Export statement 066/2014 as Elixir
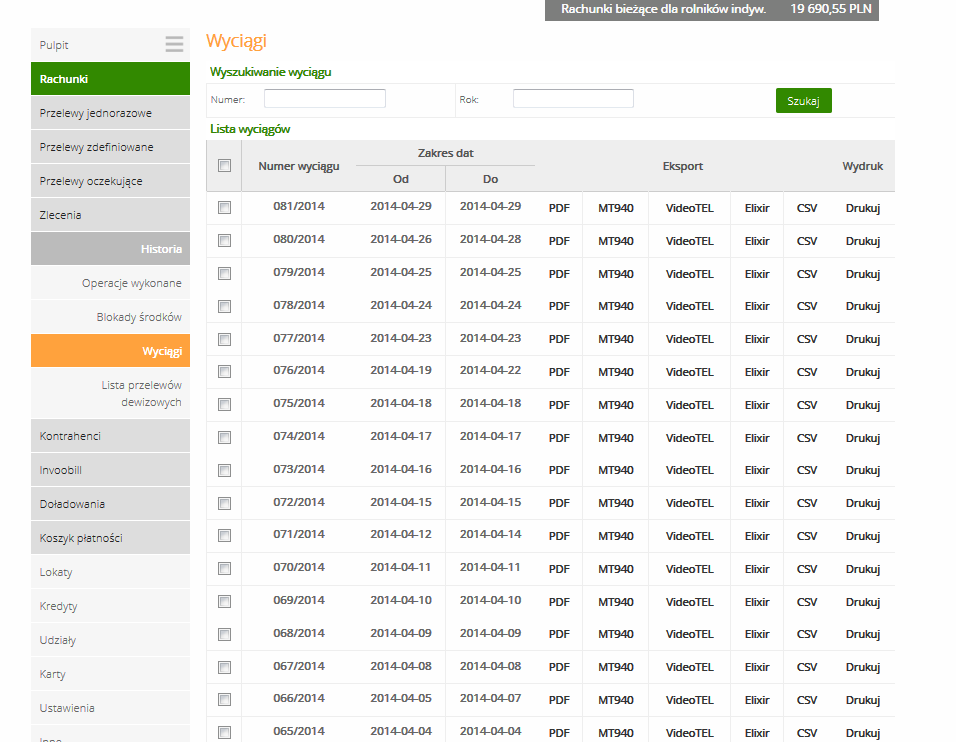 pos(757,700)
